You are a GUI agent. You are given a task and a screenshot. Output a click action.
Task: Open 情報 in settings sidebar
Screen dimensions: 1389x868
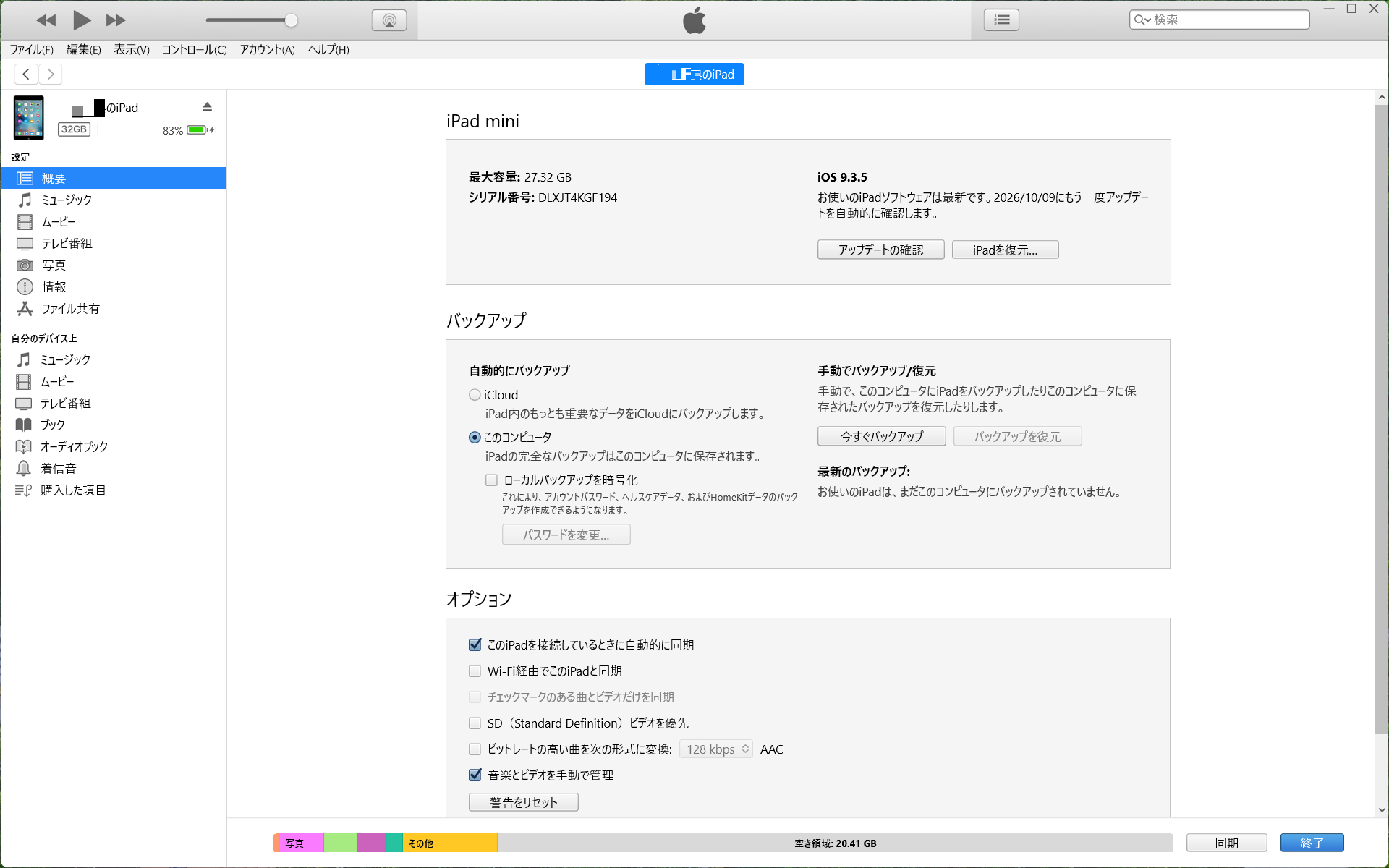114,286
